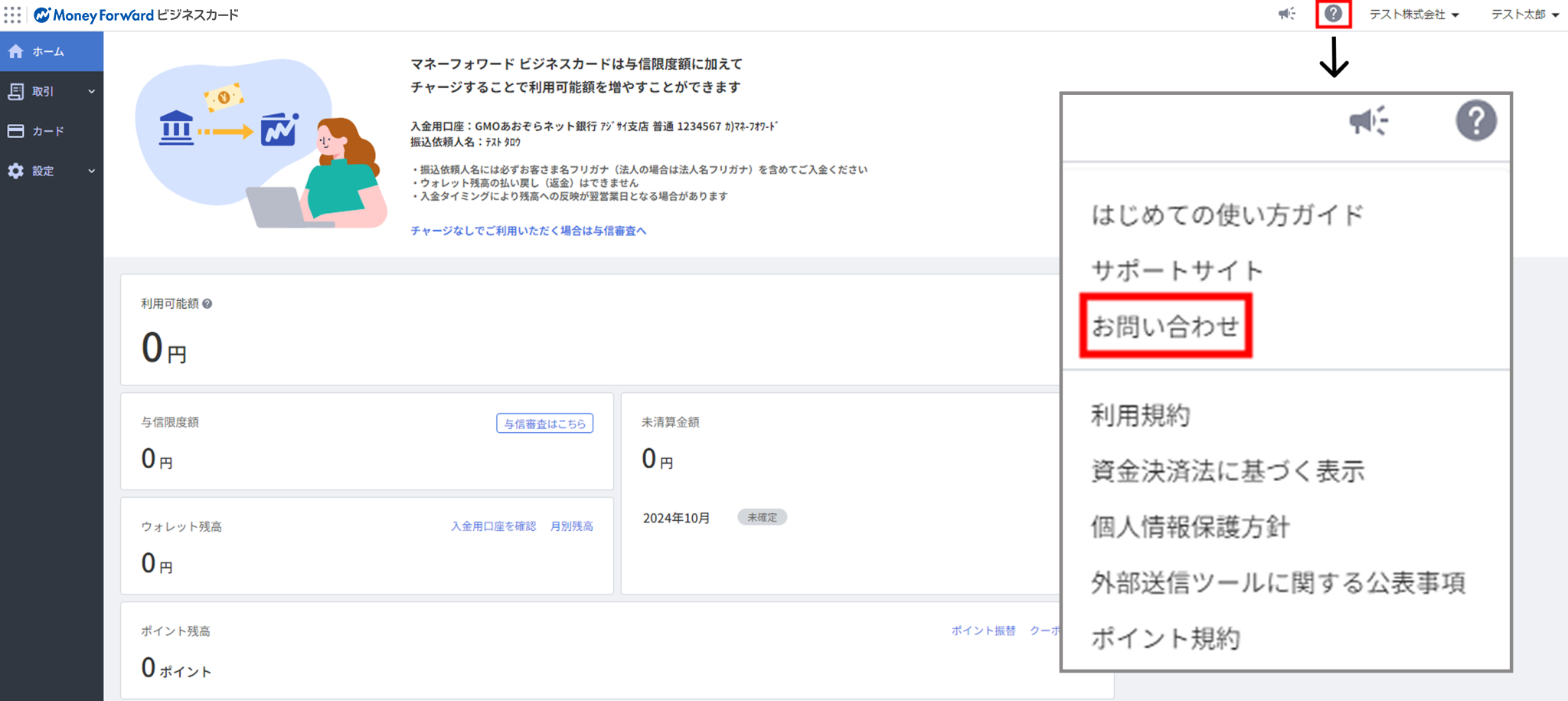Click the help question mark icon in header
The height and width of the screenshot is (701, 1568).
point(1333,14)
